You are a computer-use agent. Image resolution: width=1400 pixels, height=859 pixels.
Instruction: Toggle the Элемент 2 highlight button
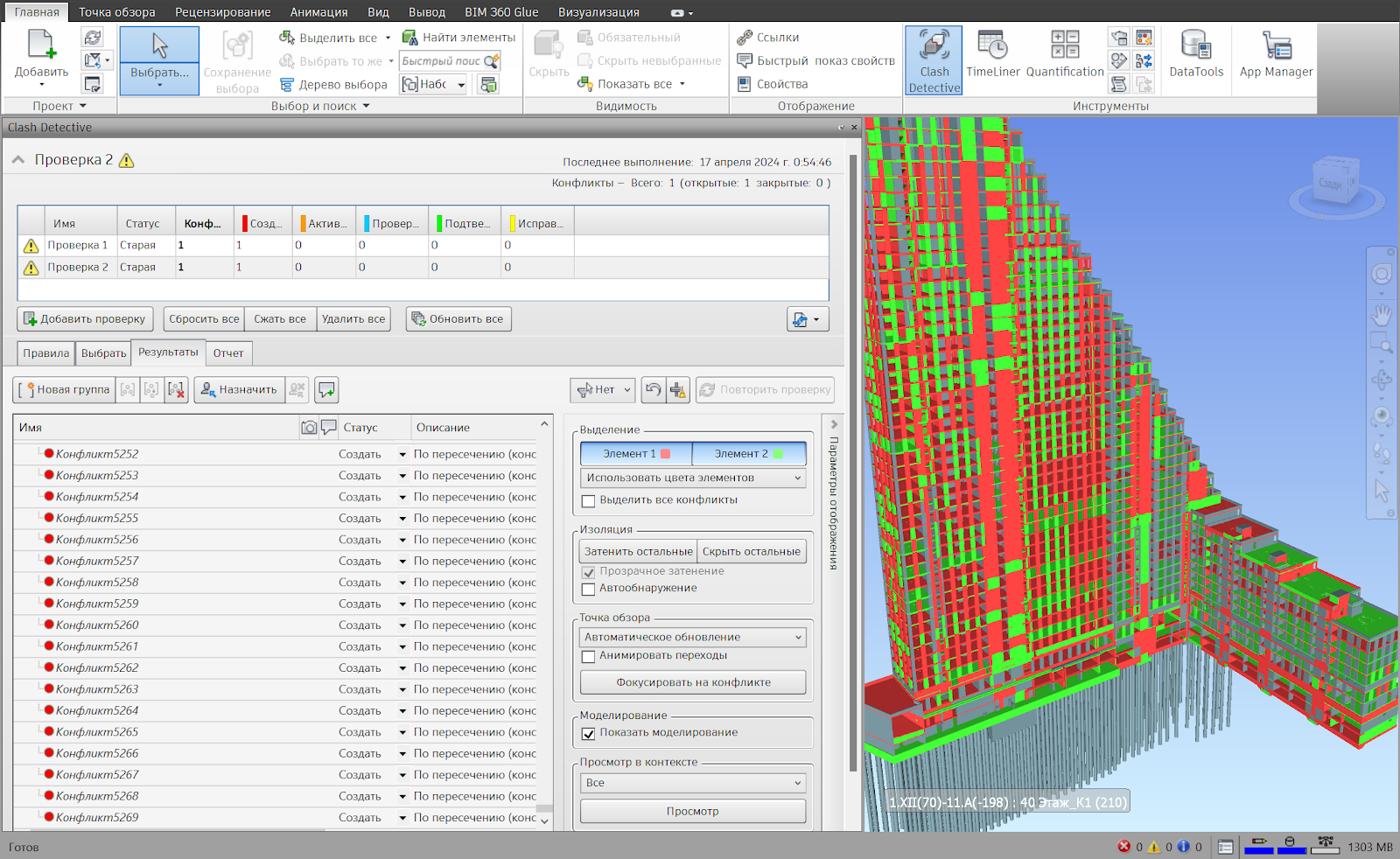pyautogui.click(x=749, y=454)
